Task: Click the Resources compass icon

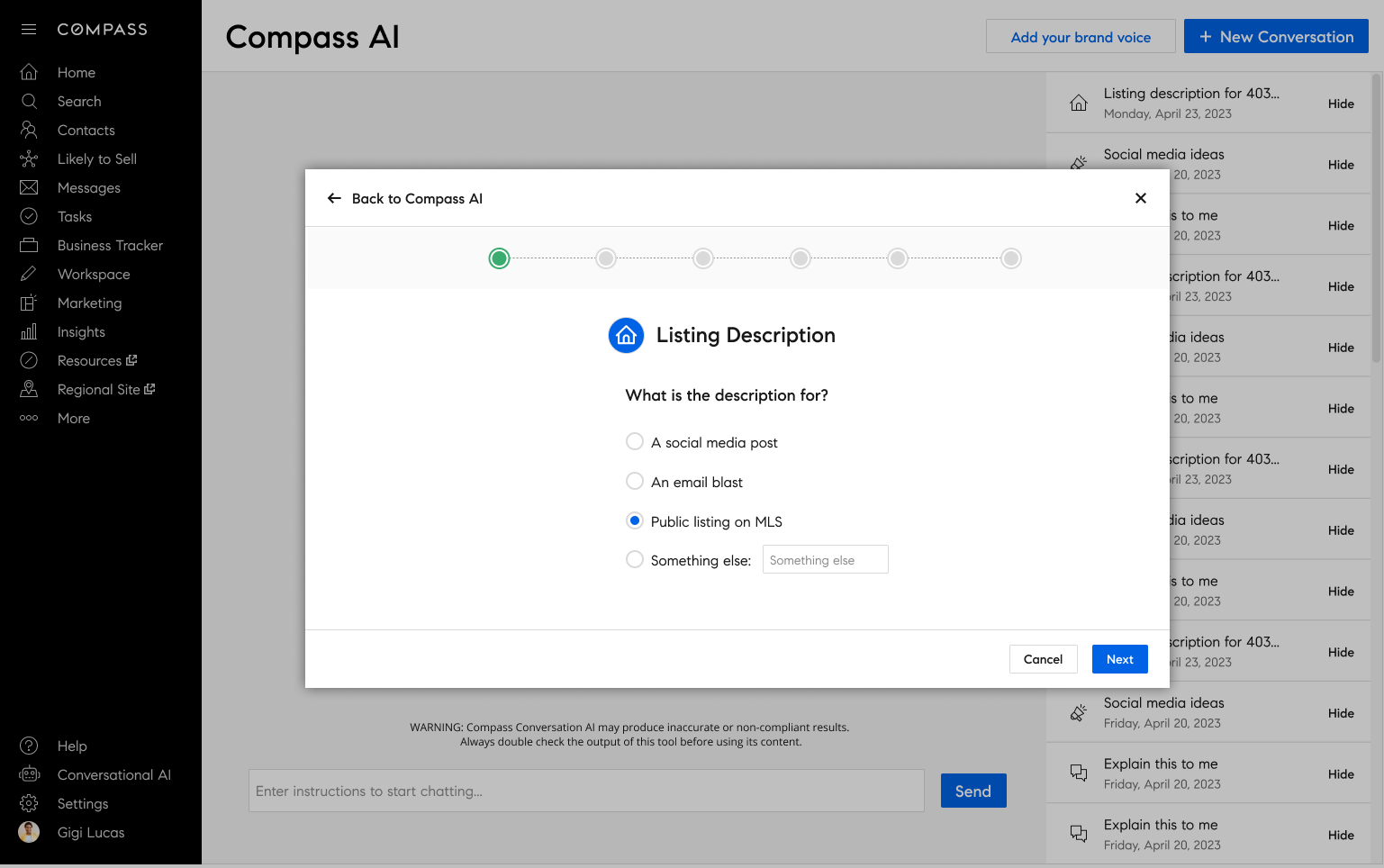Action: point(29,360)
